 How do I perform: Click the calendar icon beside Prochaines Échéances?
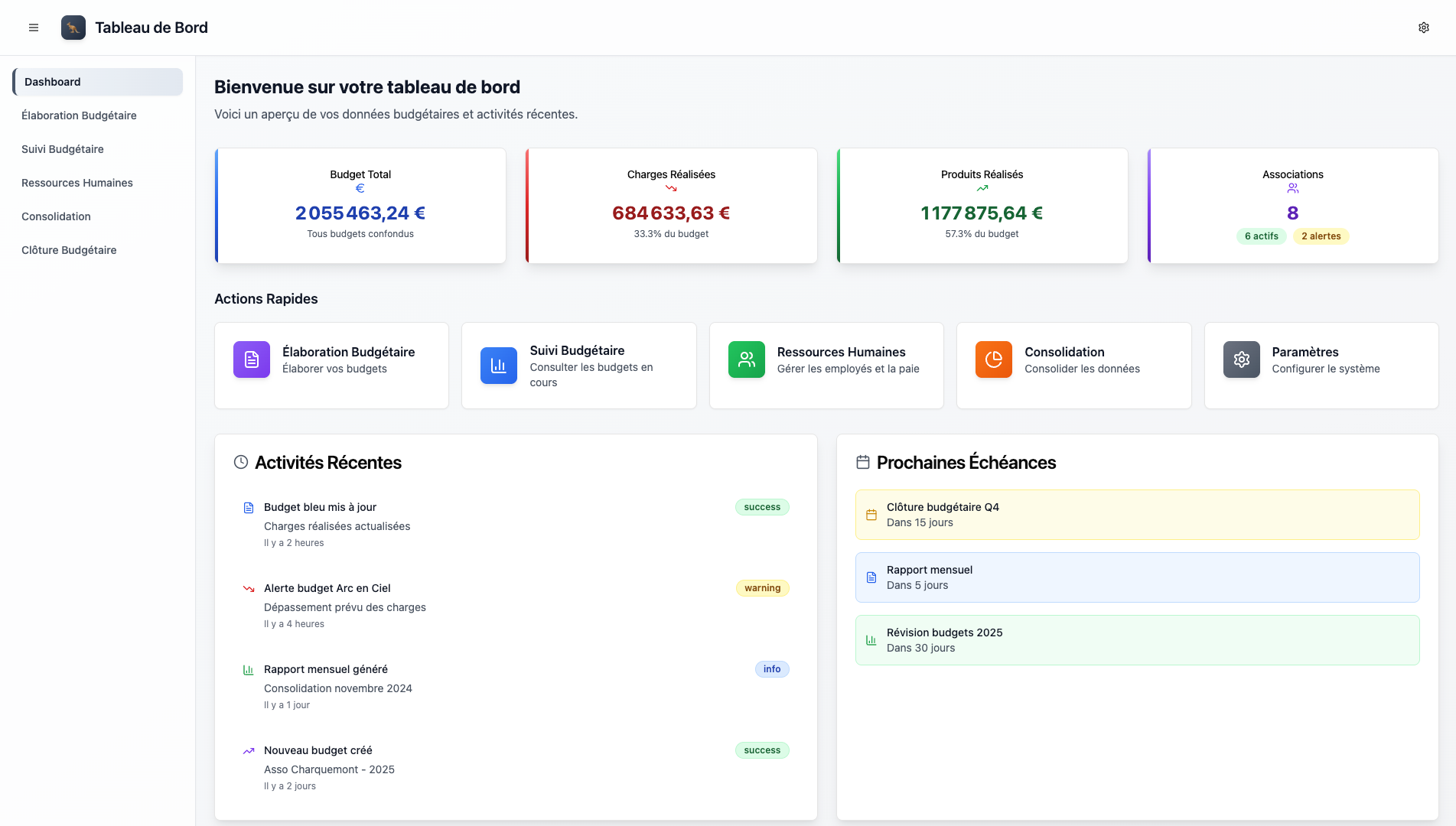click(863, 461)
